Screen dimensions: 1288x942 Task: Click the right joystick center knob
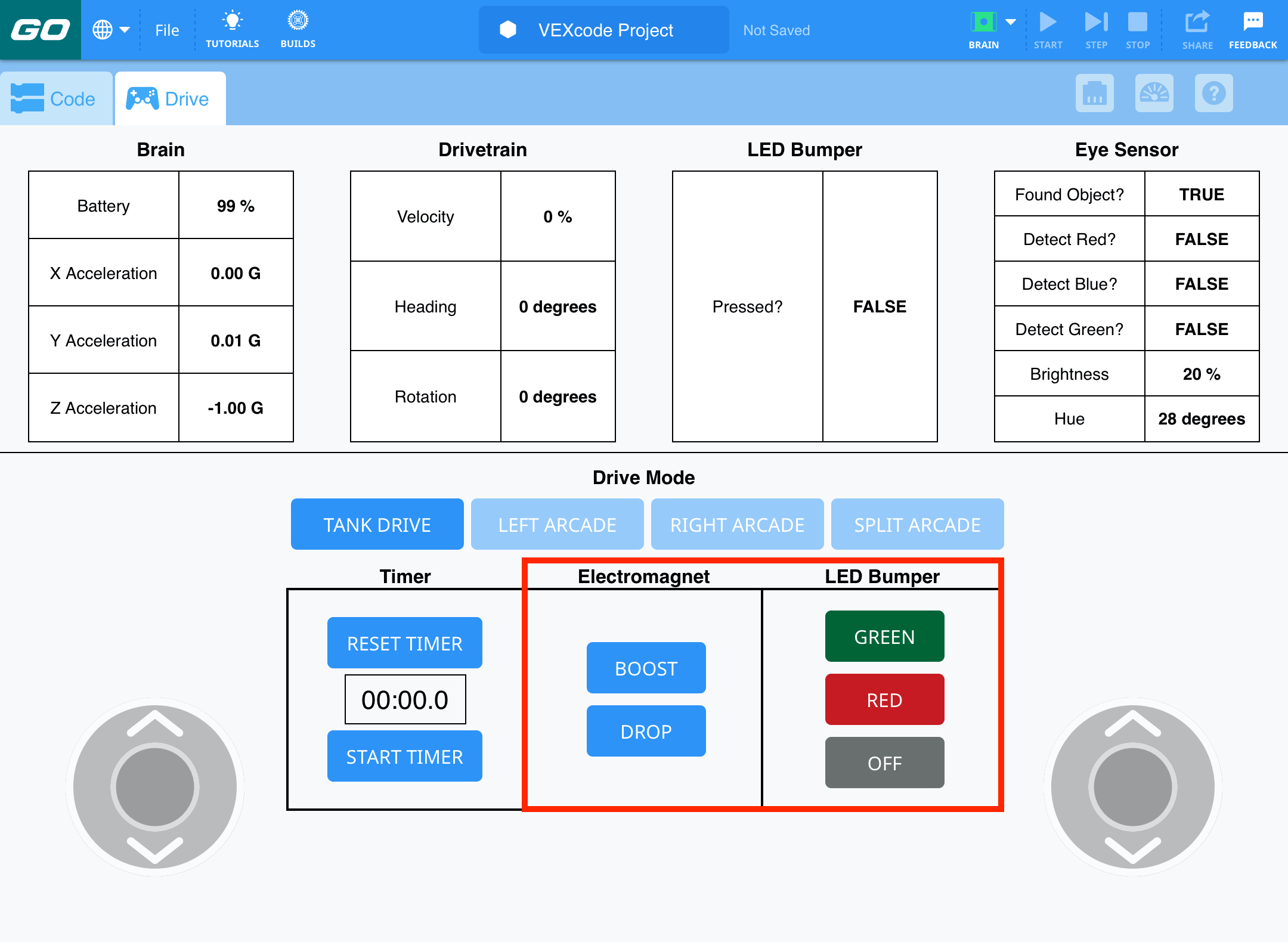[1133, 787]
